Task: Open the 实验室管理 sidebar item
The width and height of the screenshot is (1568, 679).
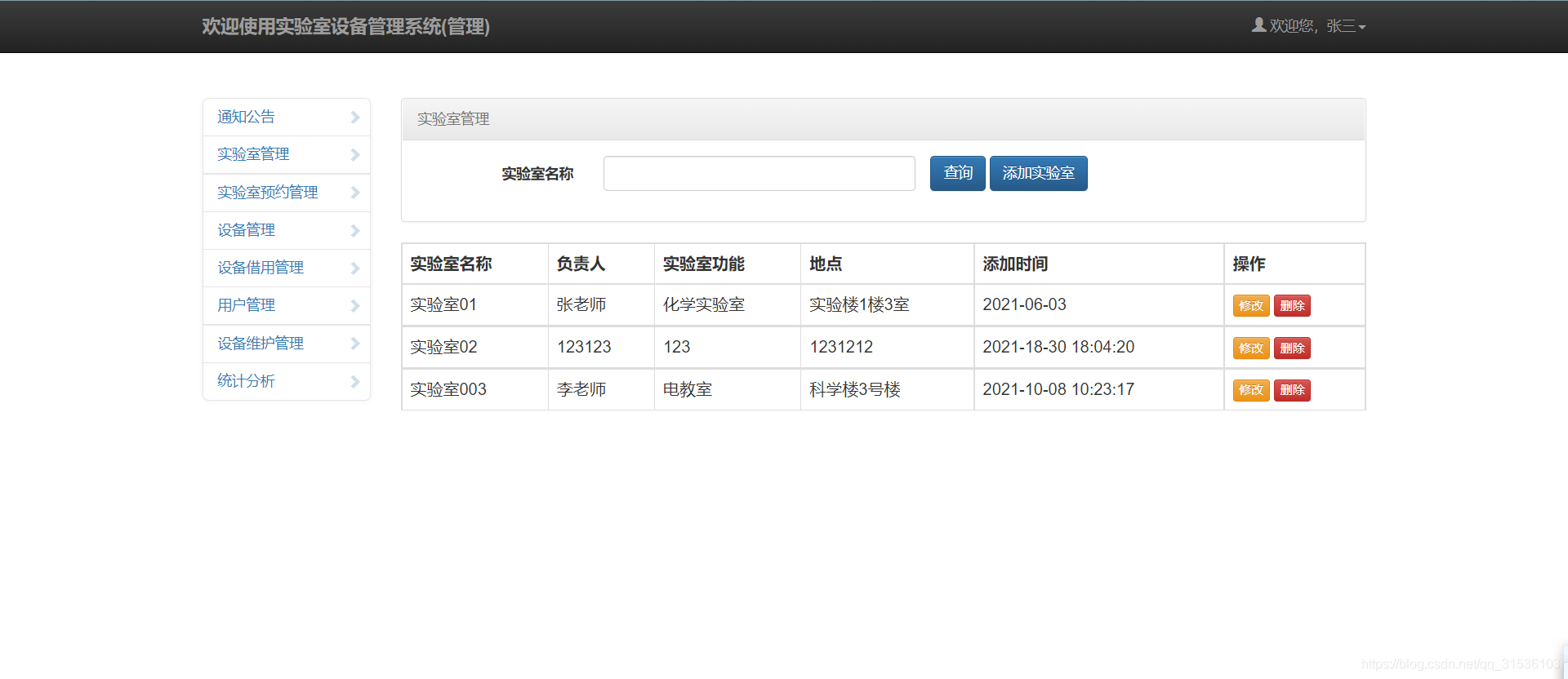Action: pos(287,155)
